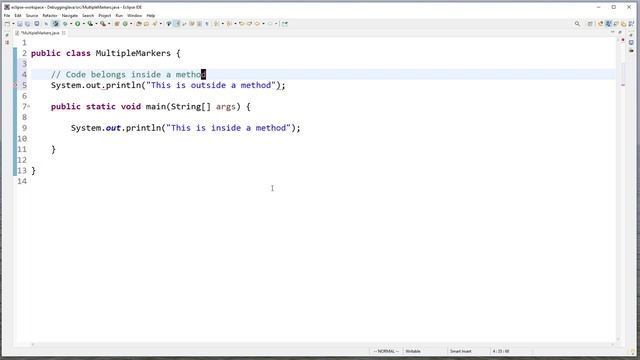Click the Save All toolbar icon

(x=27, y=24)
